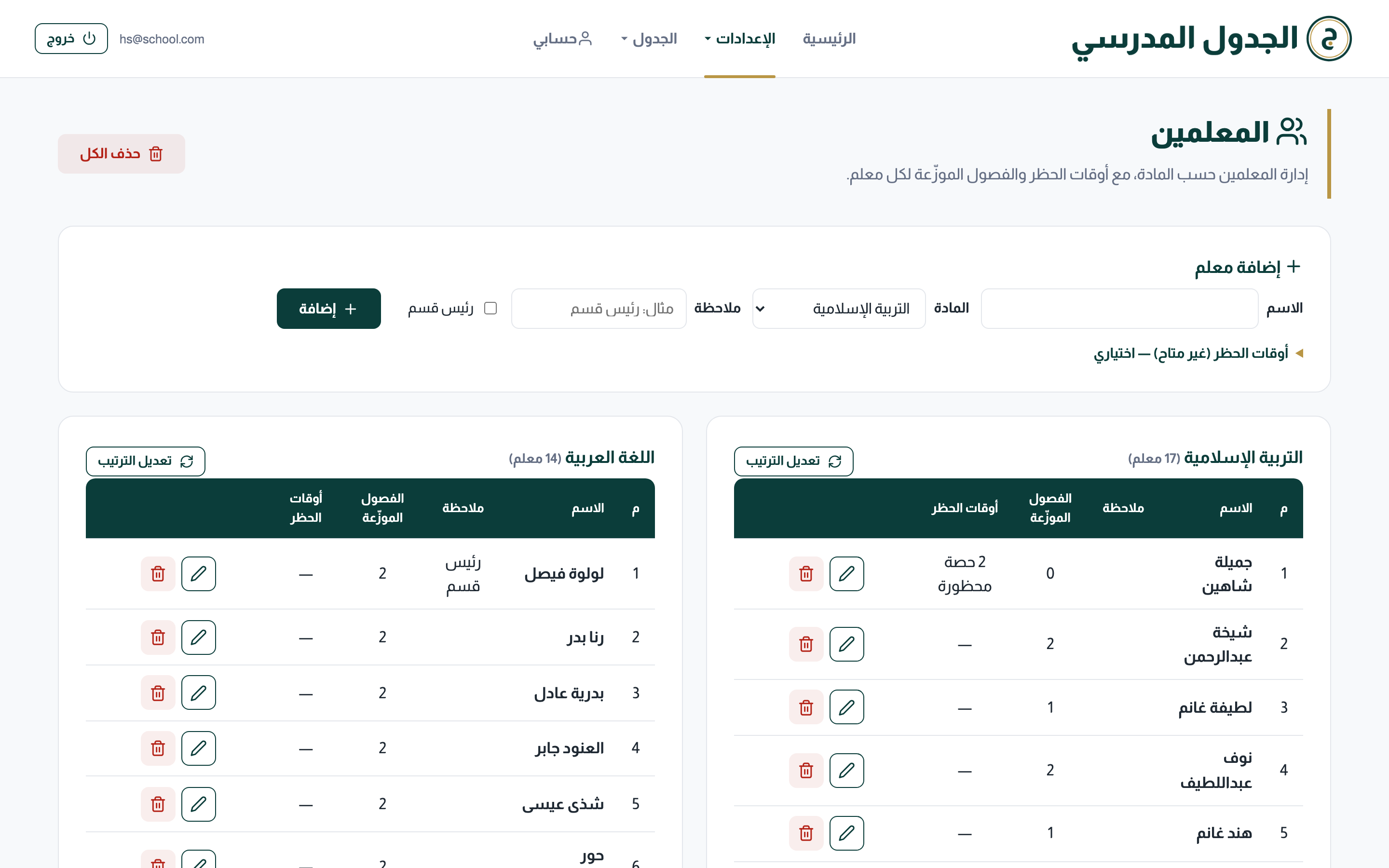Click the name شذى عيسى
1389x868 pixels.
[562, 804]
